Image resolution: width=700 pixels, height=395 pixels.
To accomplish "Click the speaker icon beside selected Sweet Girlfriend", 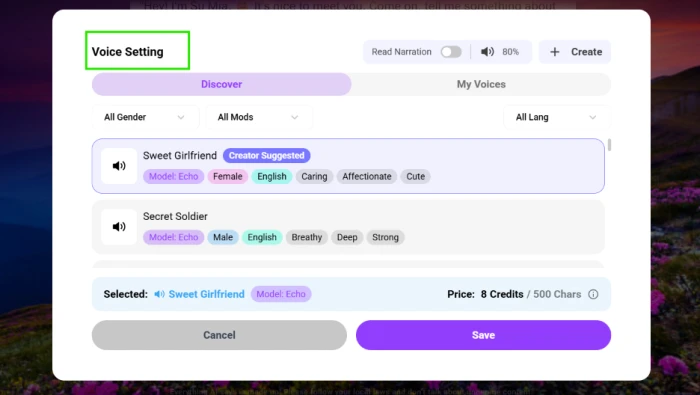I will point(159,294).
